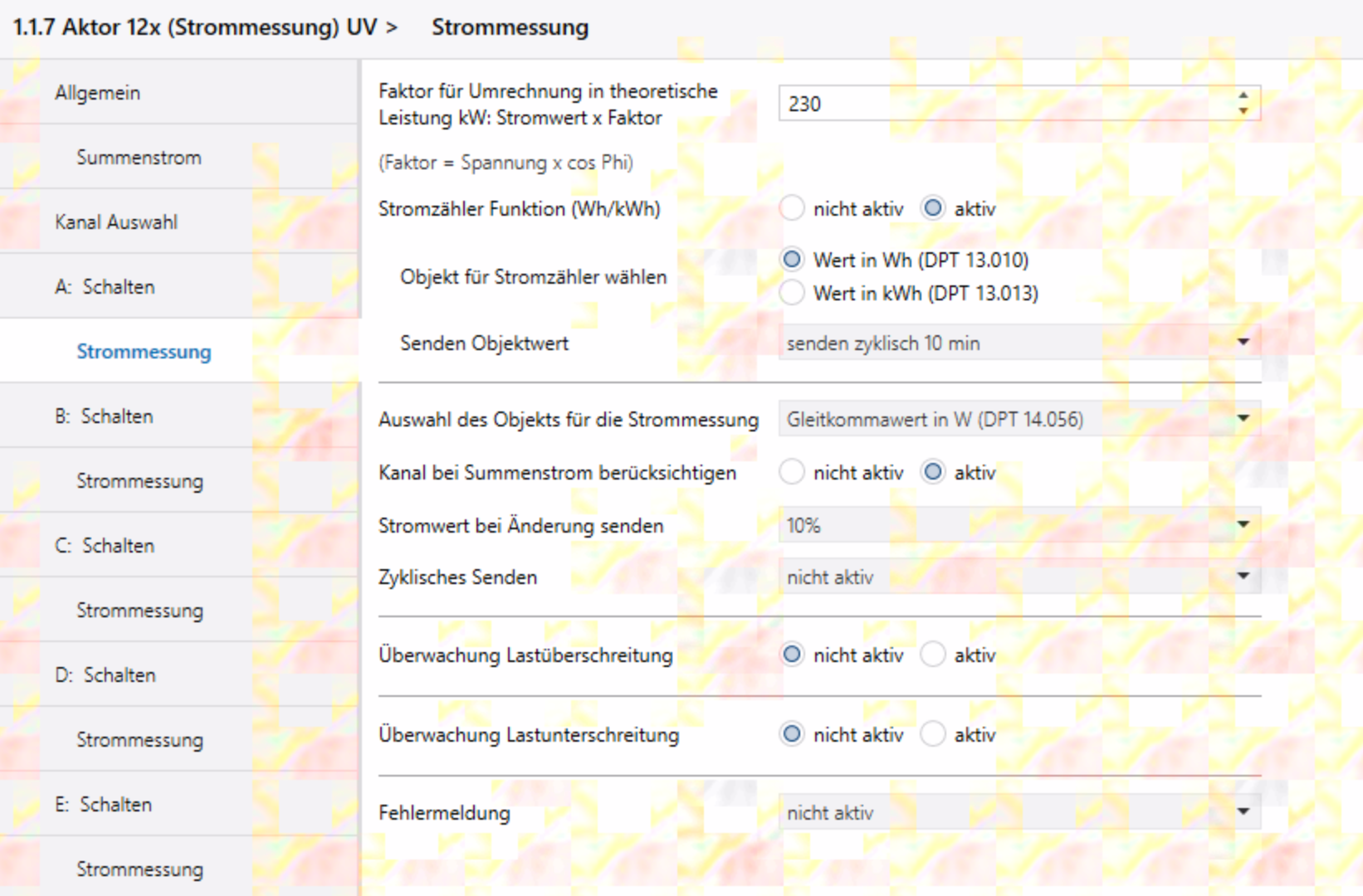Enable Überwachung Lastüberschreitung with aktiv option
The image size is (1363, 896).
coord(934,655)
